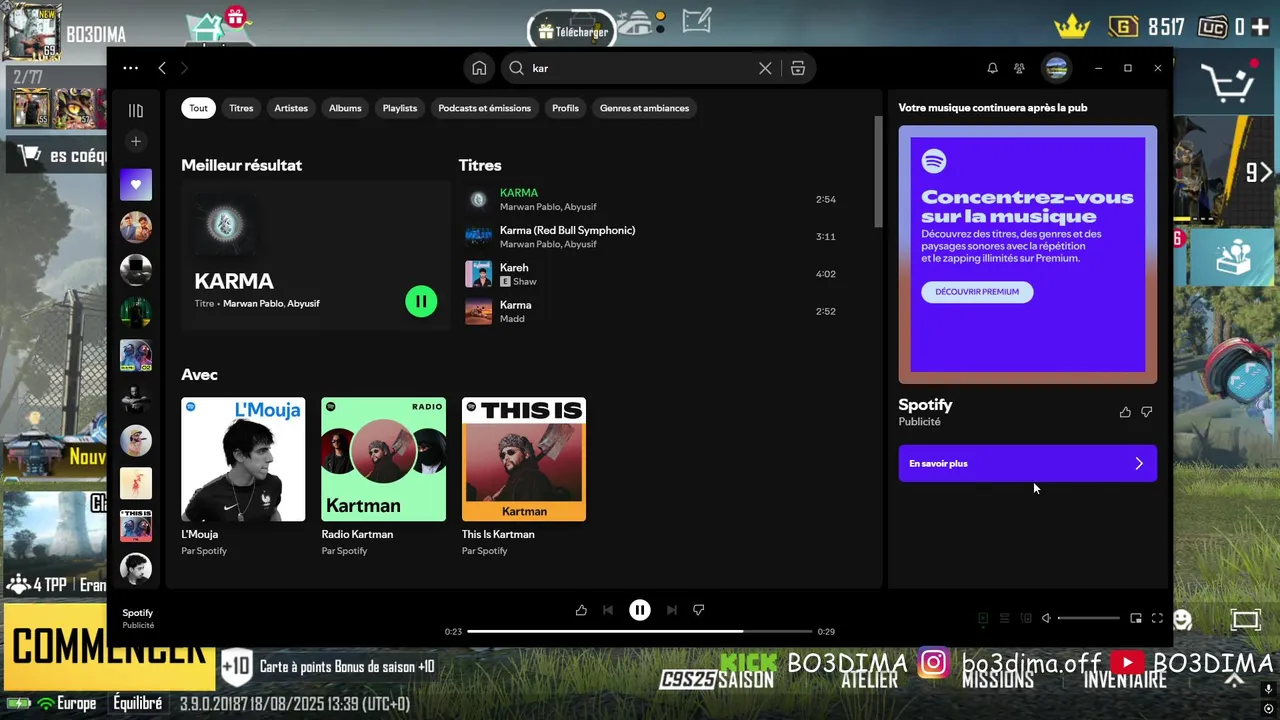
Task: Select the Artistes filter chip
Action: pyautogui.click(x=291, y=108)
